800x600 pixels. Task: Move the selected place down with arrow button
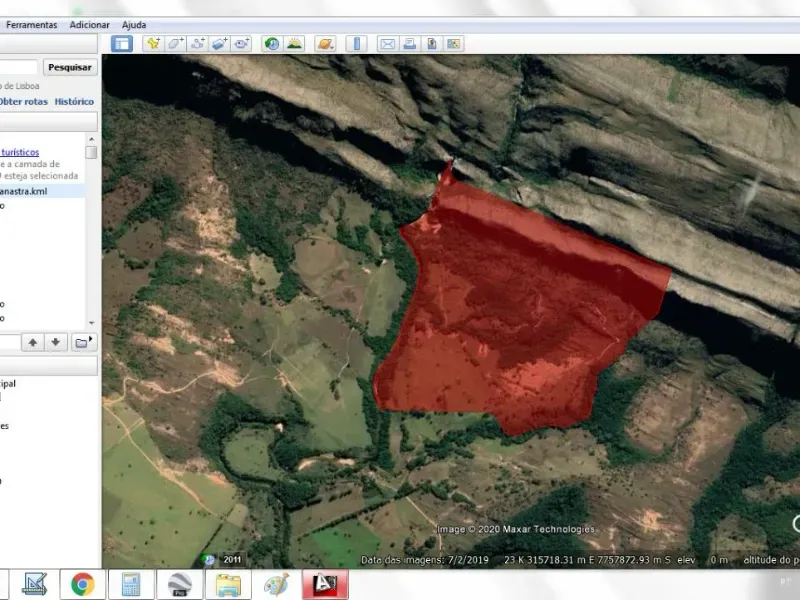(x=57, y=342)
